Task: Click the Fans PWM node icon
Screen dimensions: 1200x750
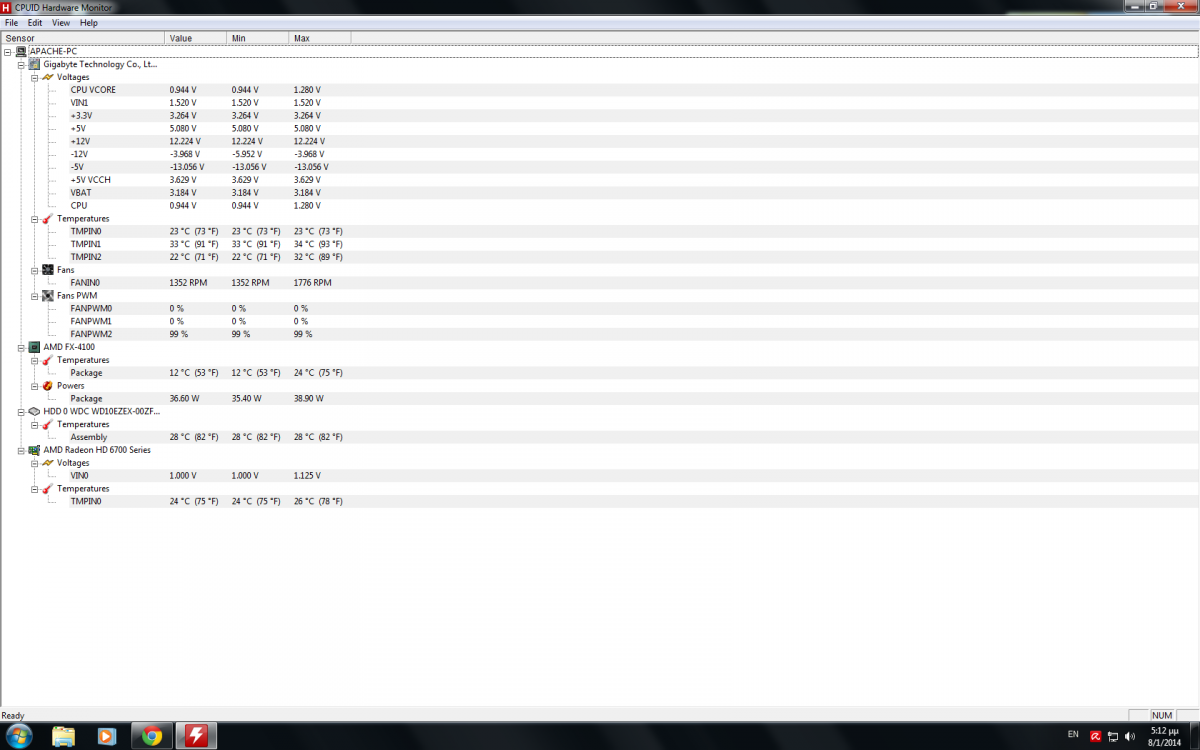Action: pos(47,296)
